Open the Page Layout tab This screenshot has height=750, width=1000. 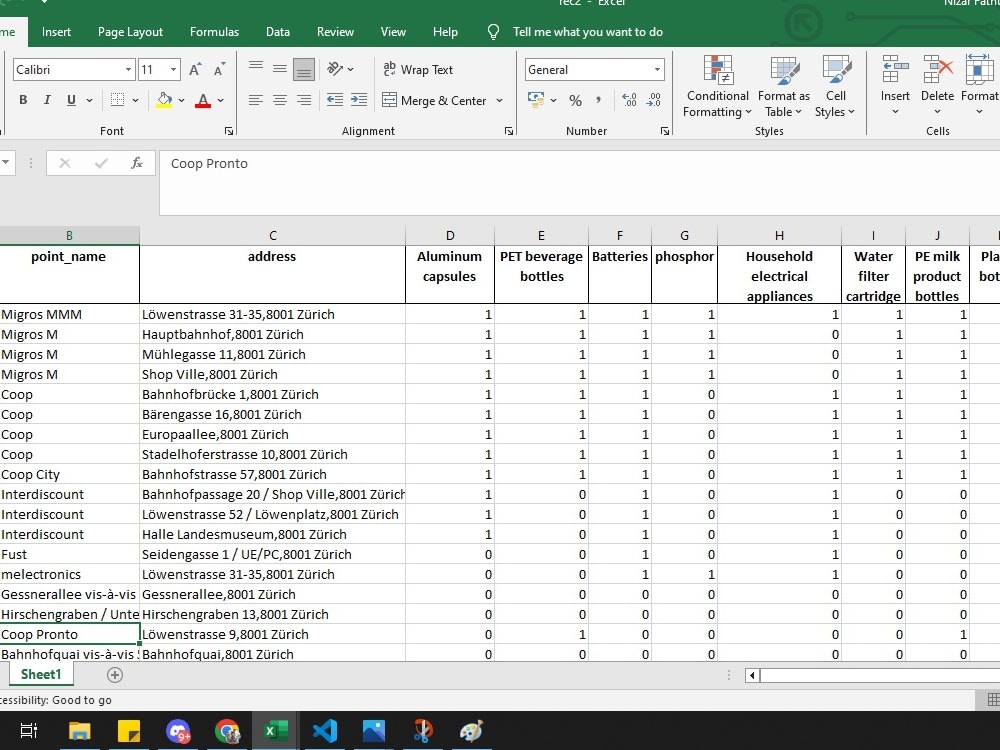pyautogui.click(x=130, y=32)
